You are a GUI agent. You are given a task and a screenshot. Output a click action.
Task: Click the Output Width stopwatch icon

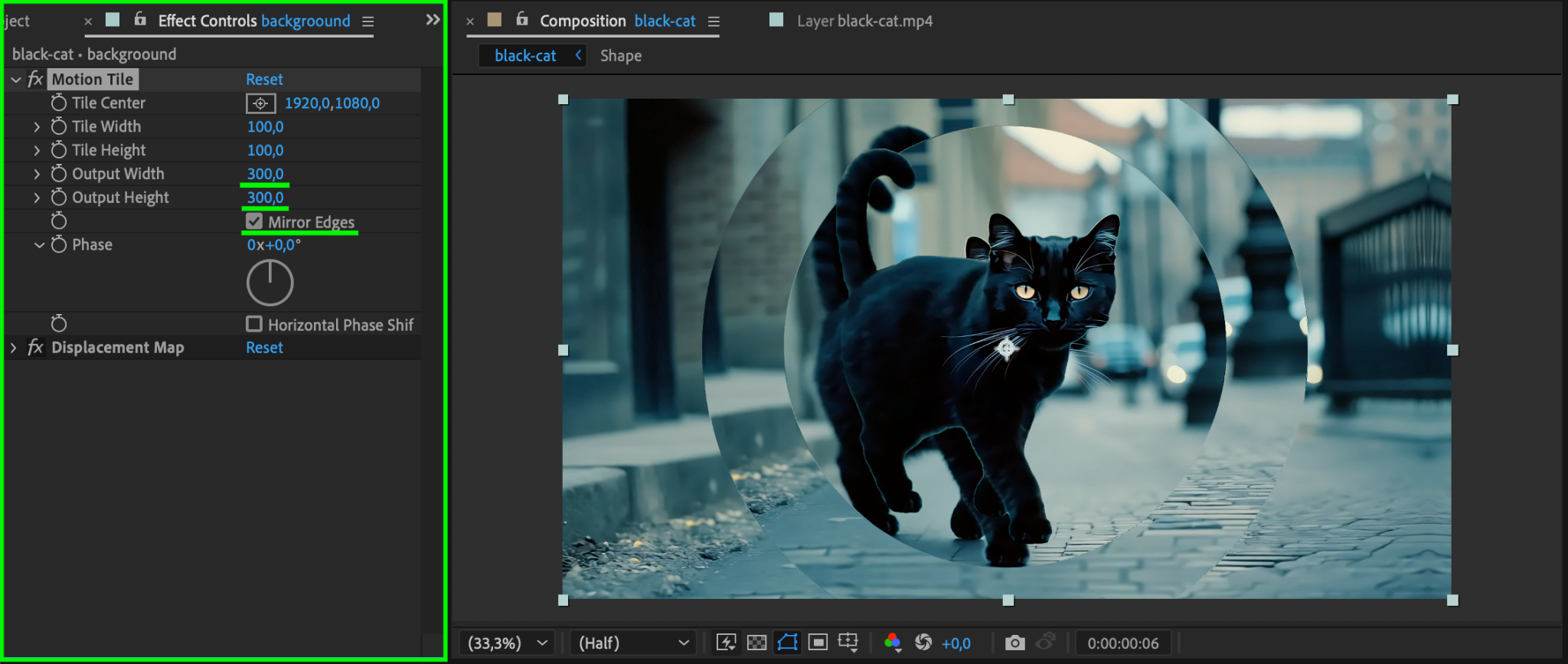coord(59,174)
